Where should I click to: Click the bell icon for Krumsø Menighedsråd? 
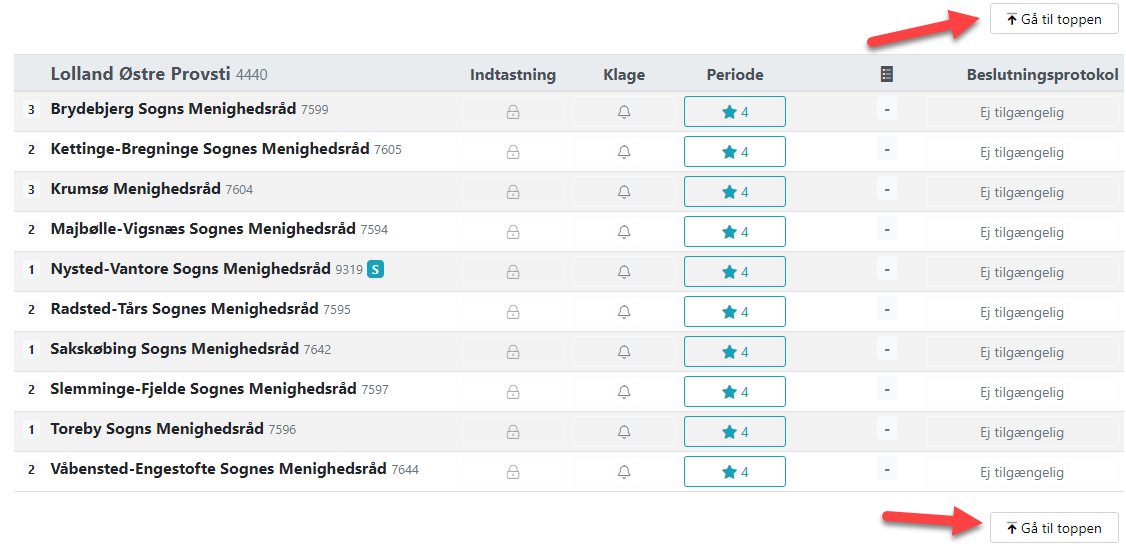(624, 192)
